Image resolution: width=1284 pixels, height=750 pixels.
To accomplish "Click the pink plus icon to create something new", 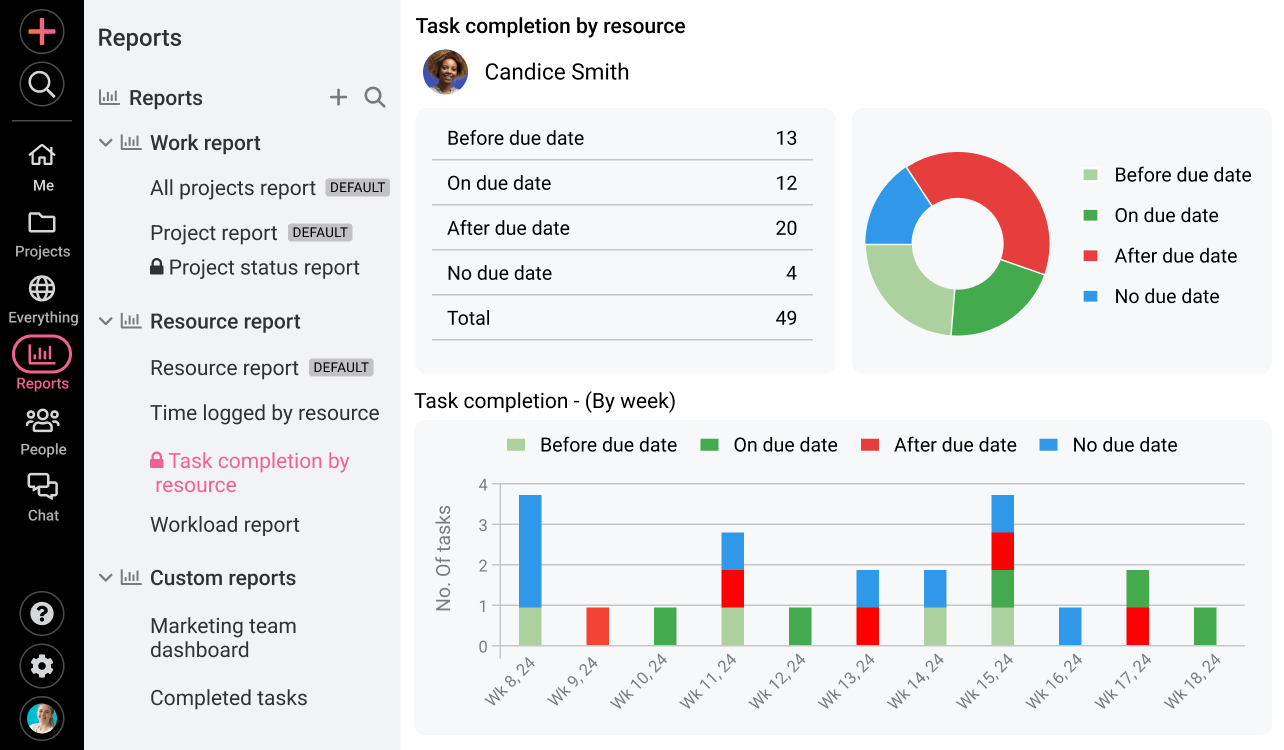I will pos(41,32).
